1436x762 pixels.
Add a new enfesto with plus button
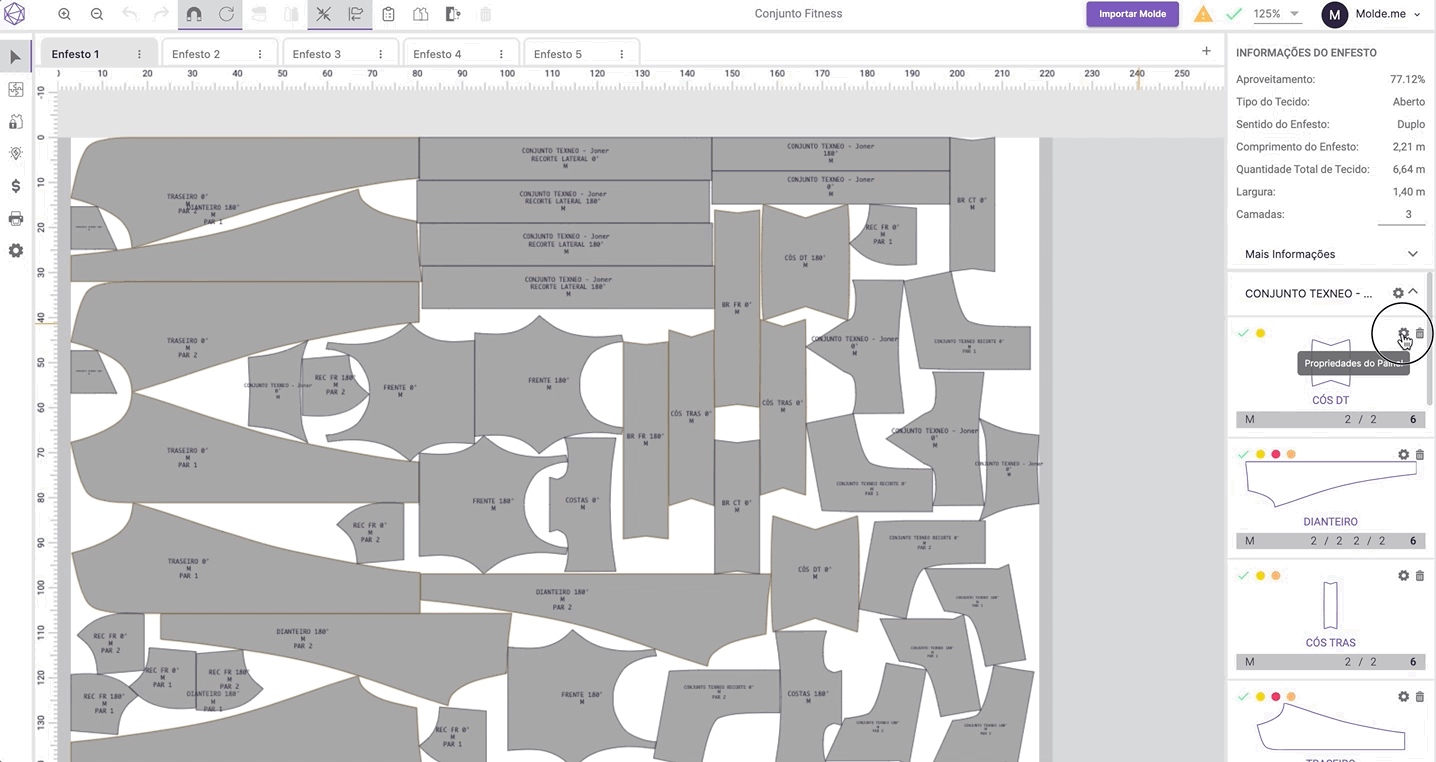(1206, 51)
